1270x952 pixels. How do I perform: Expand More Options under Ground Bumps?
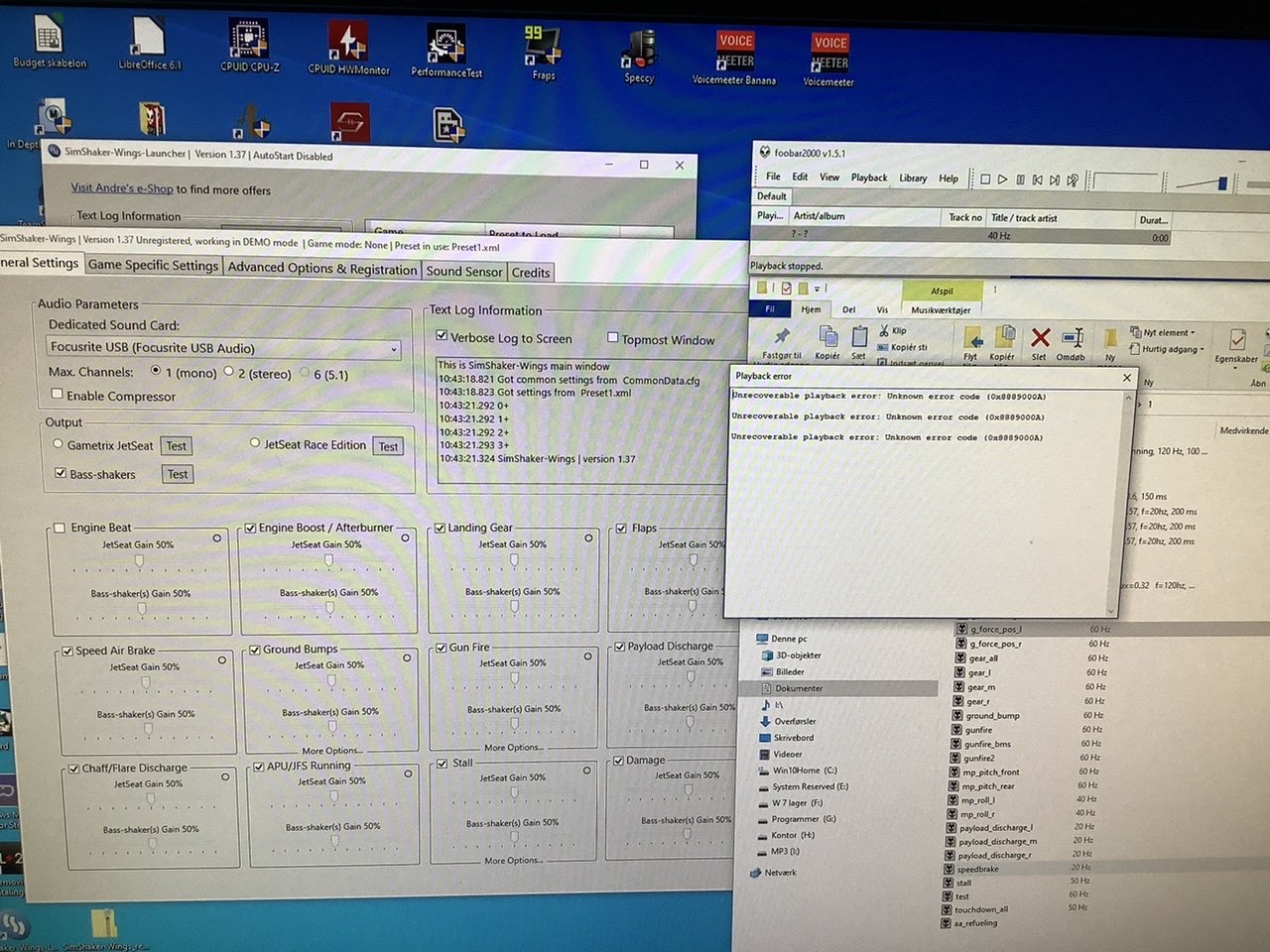tap(331, 751)
